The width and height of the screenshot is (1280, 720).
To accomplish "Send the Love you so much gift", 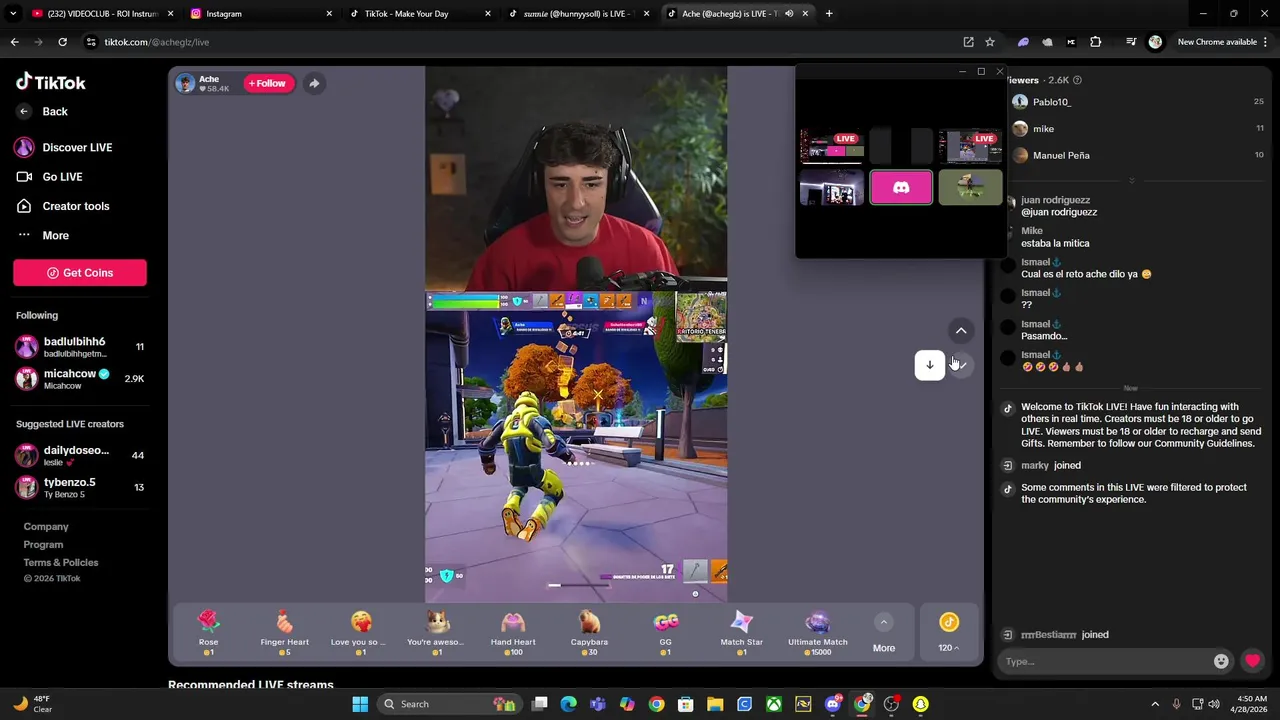I will click(360, 634).
